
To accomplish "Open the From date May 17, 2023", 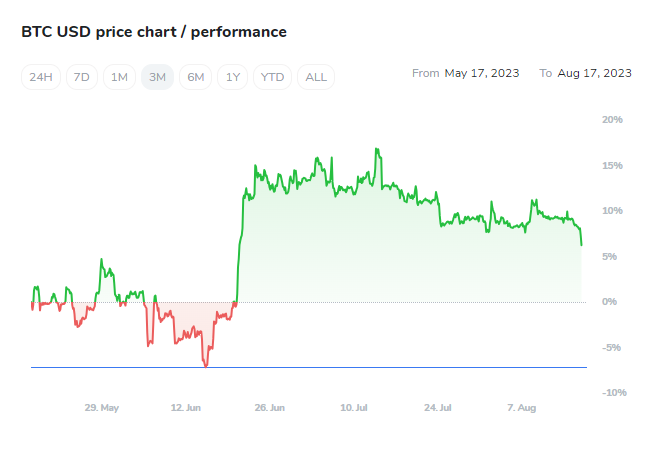I will click(x=481, y=73).
